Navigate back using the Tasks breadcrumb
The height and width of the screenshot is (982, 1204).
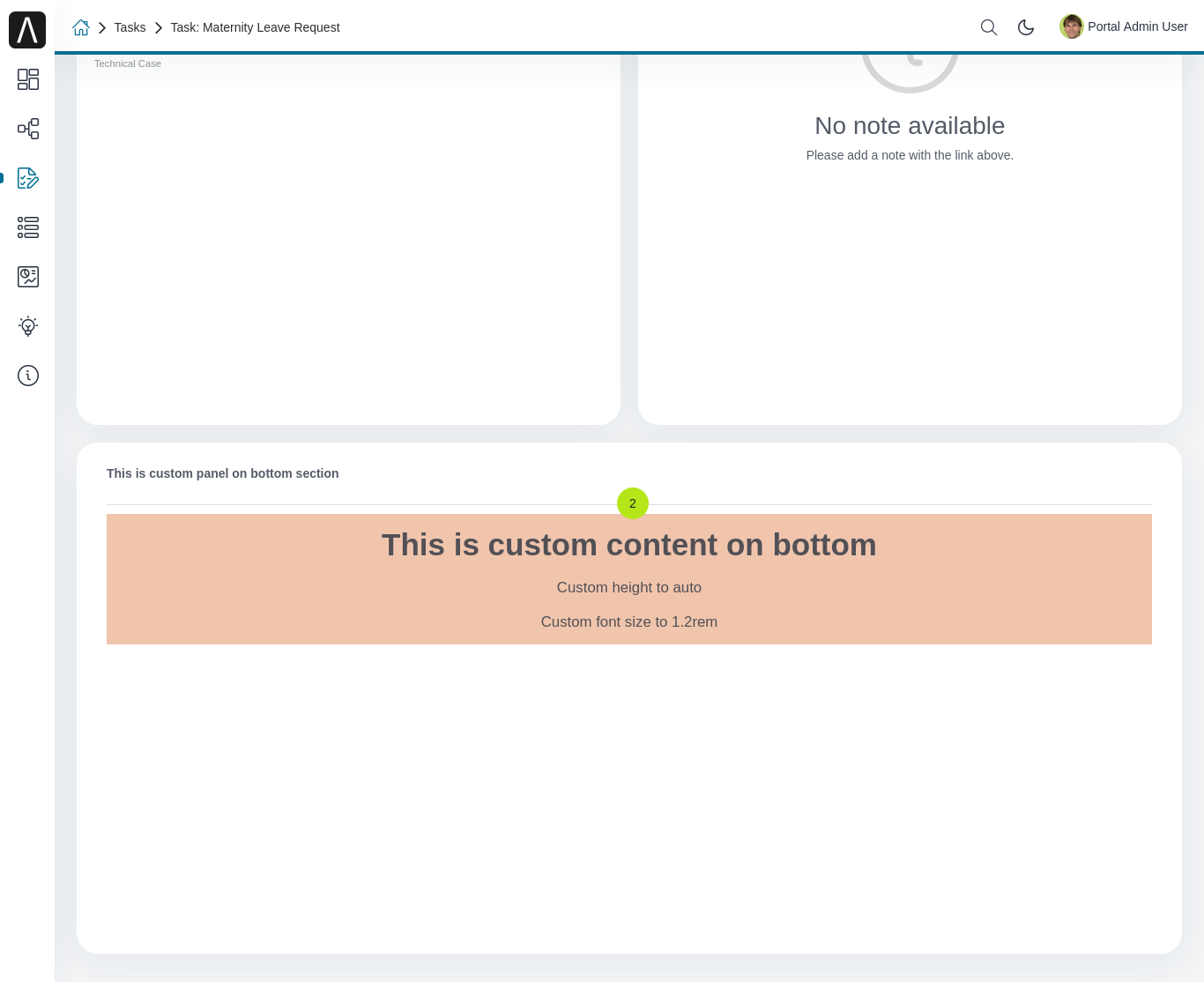pos(130,27)
